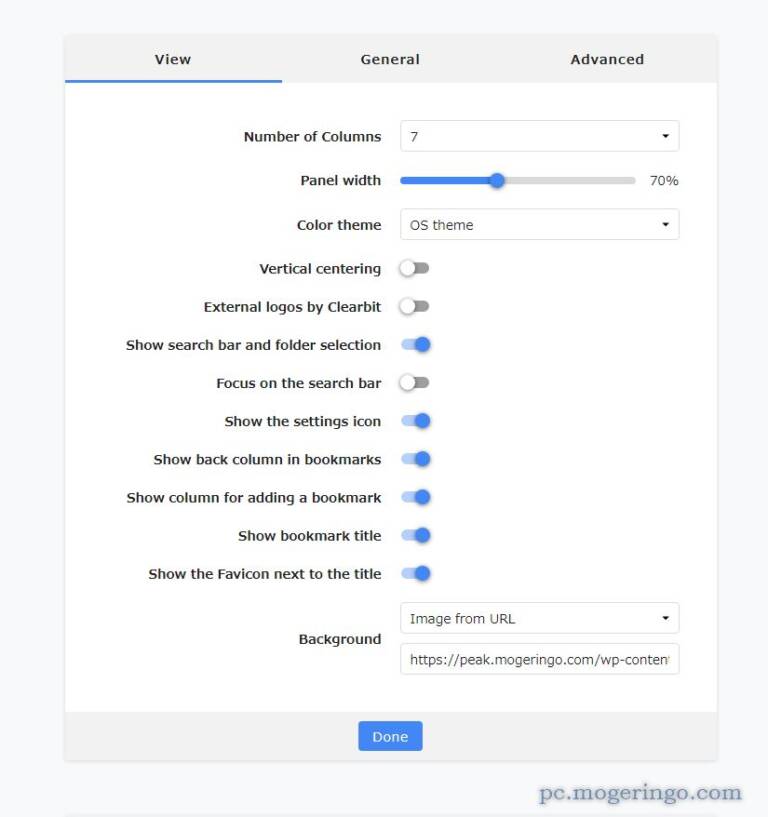
Task: Toggle Show bookmark title switch
Action: [415, 536]
